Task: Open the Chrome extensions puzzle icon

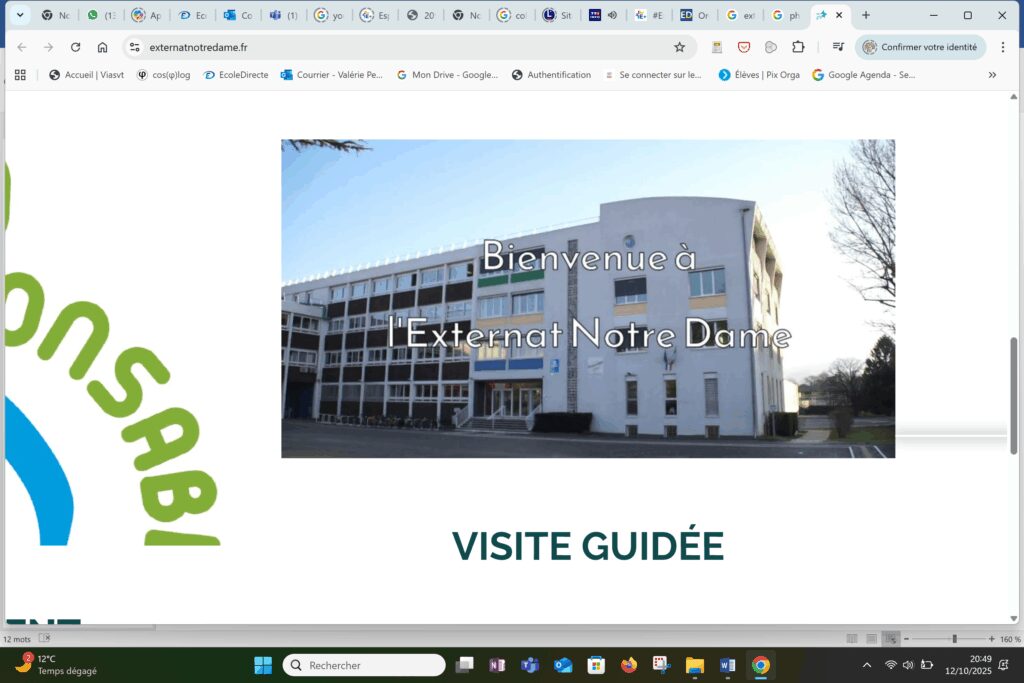Action: 798,47
